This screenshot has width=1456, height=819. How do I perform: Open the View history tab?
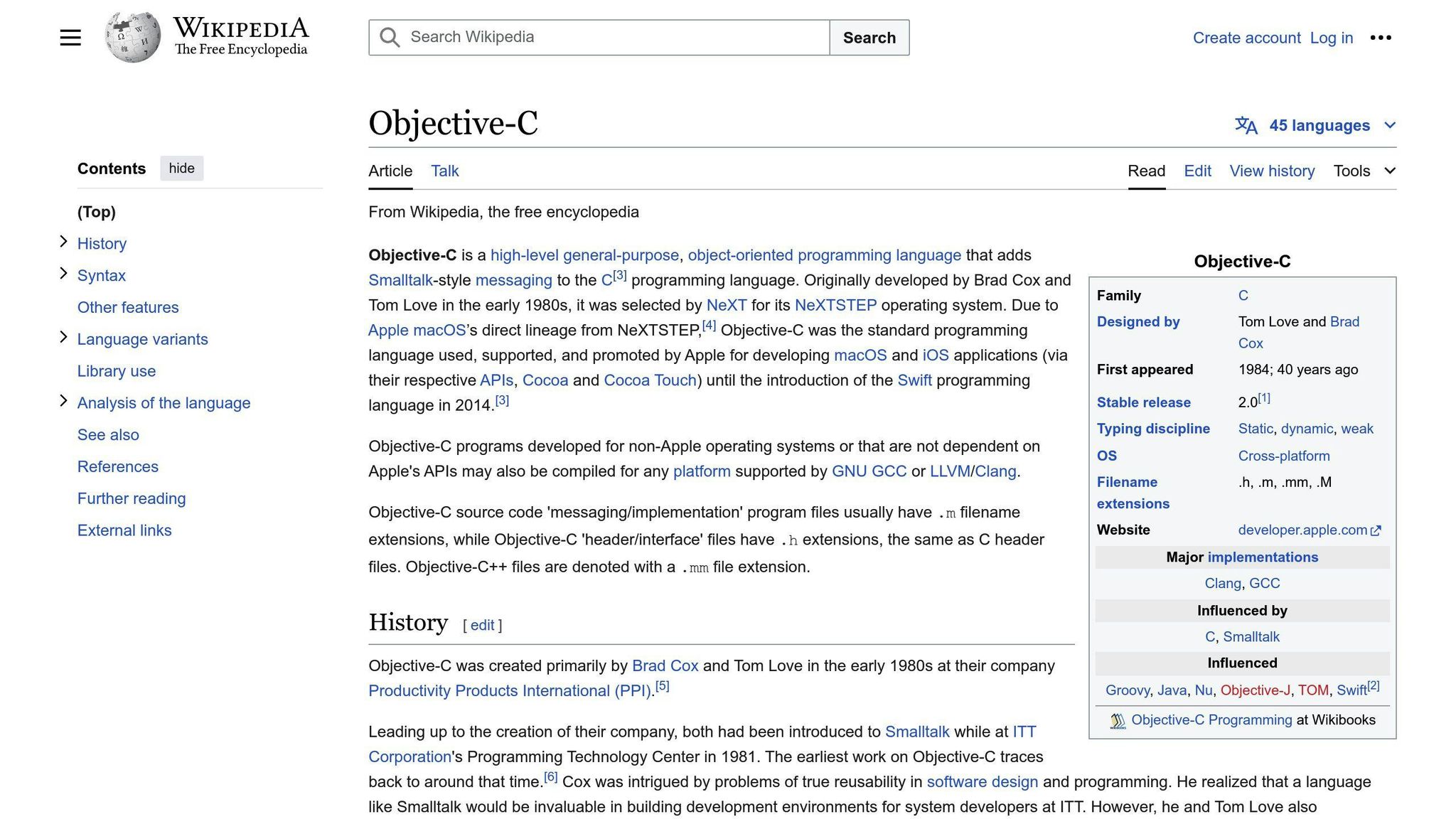(1272, 171)
